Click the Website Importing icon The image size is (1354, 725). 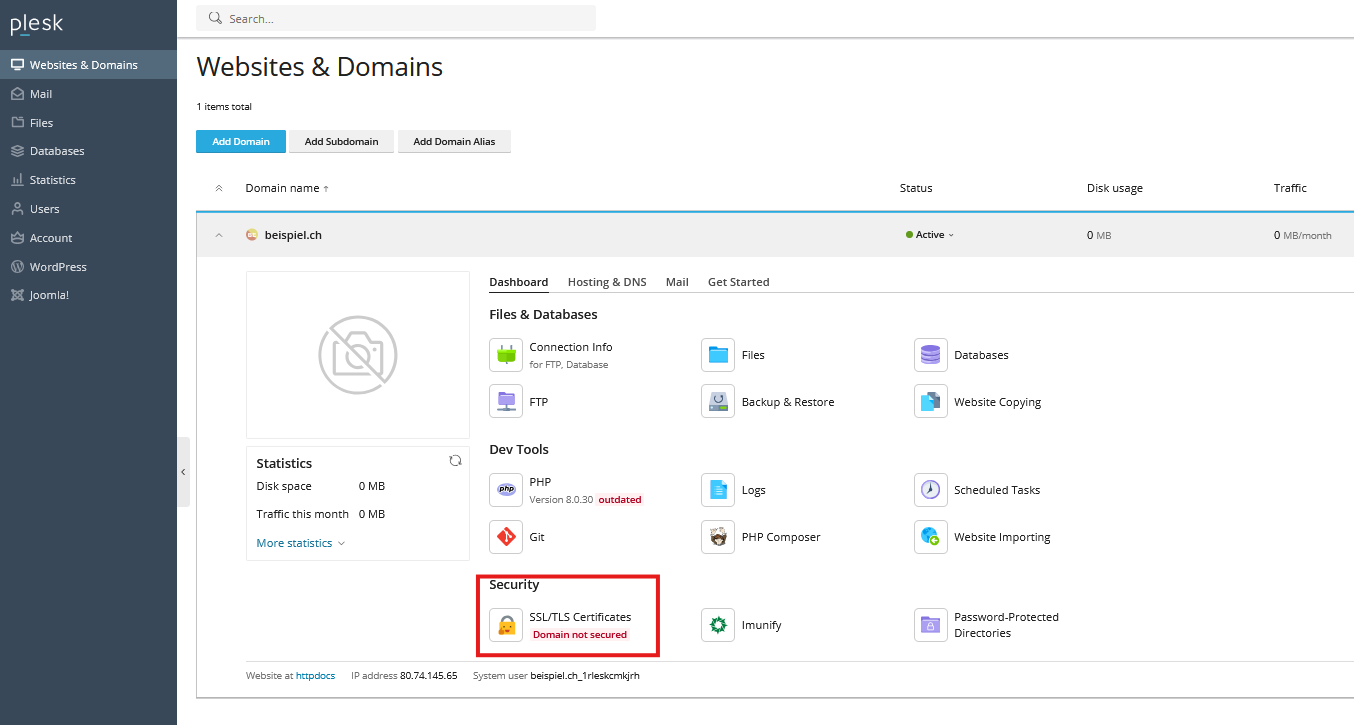point(930,537)
